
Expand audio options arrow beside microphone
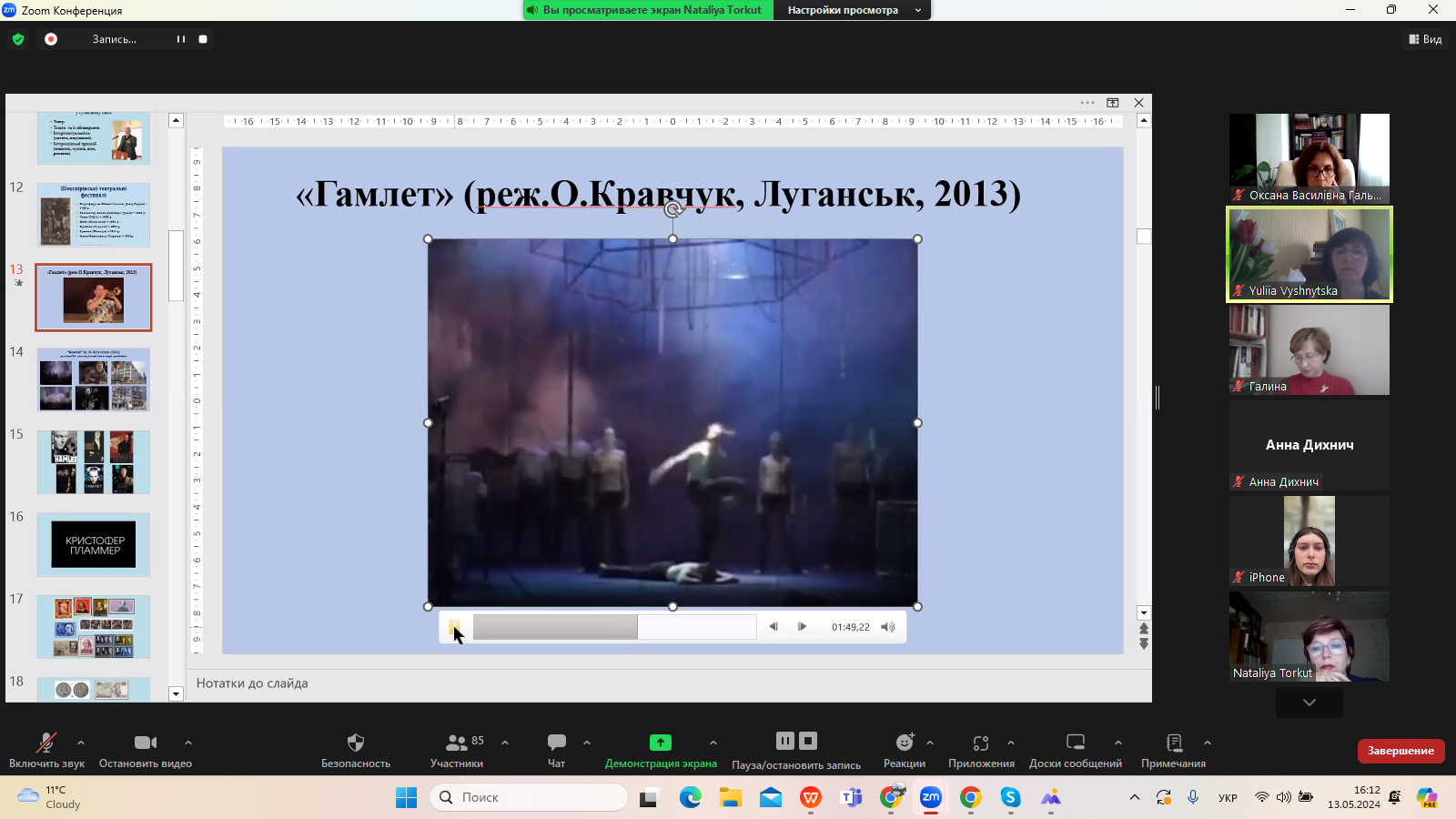(81, 743)
